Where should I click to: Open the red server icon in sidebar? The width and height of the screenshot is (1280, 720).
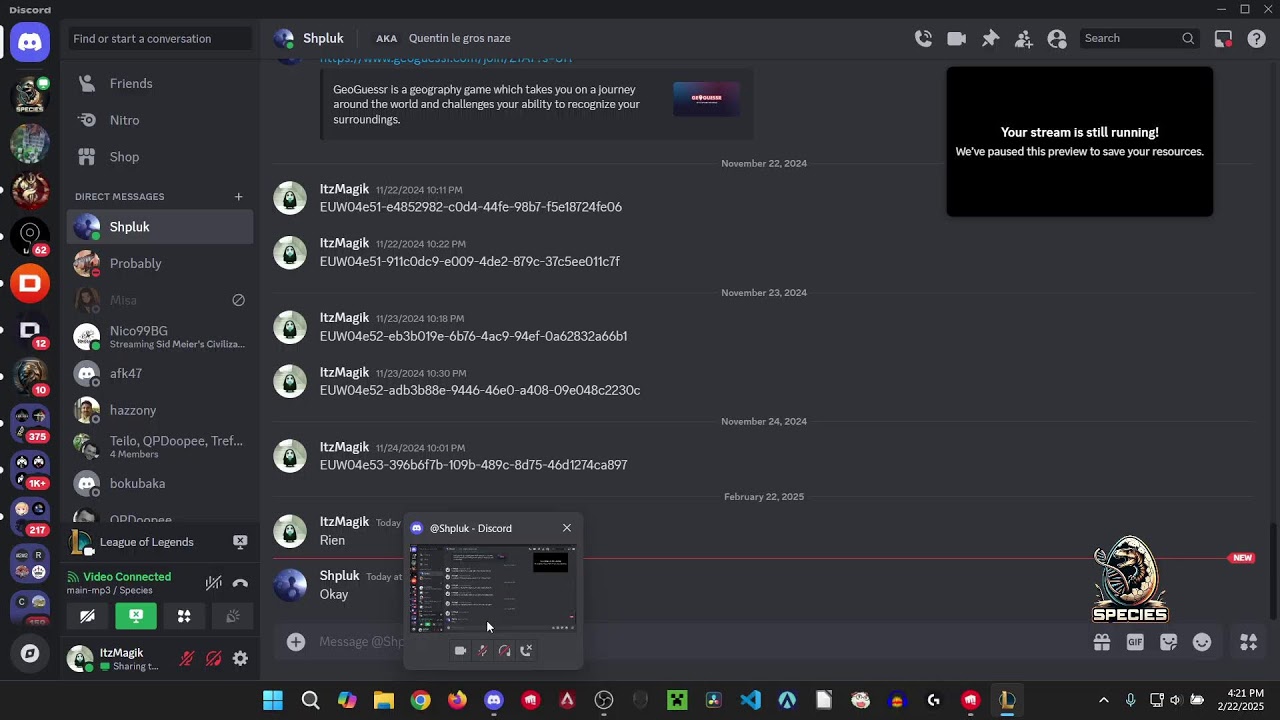(x=30, y=284)
